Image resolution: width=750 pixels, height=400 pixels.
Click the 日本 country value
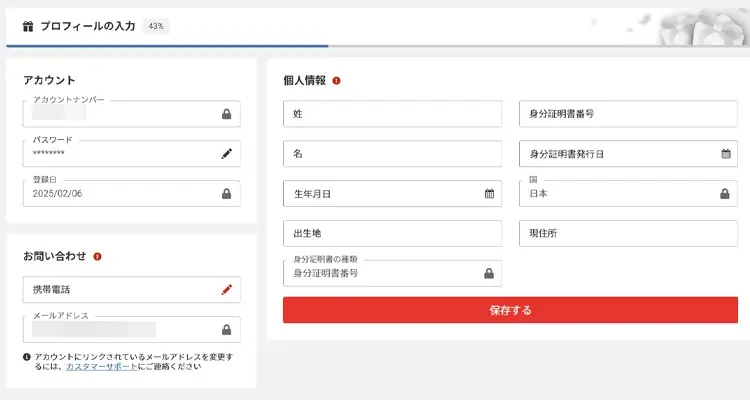[x=538, y=194]
